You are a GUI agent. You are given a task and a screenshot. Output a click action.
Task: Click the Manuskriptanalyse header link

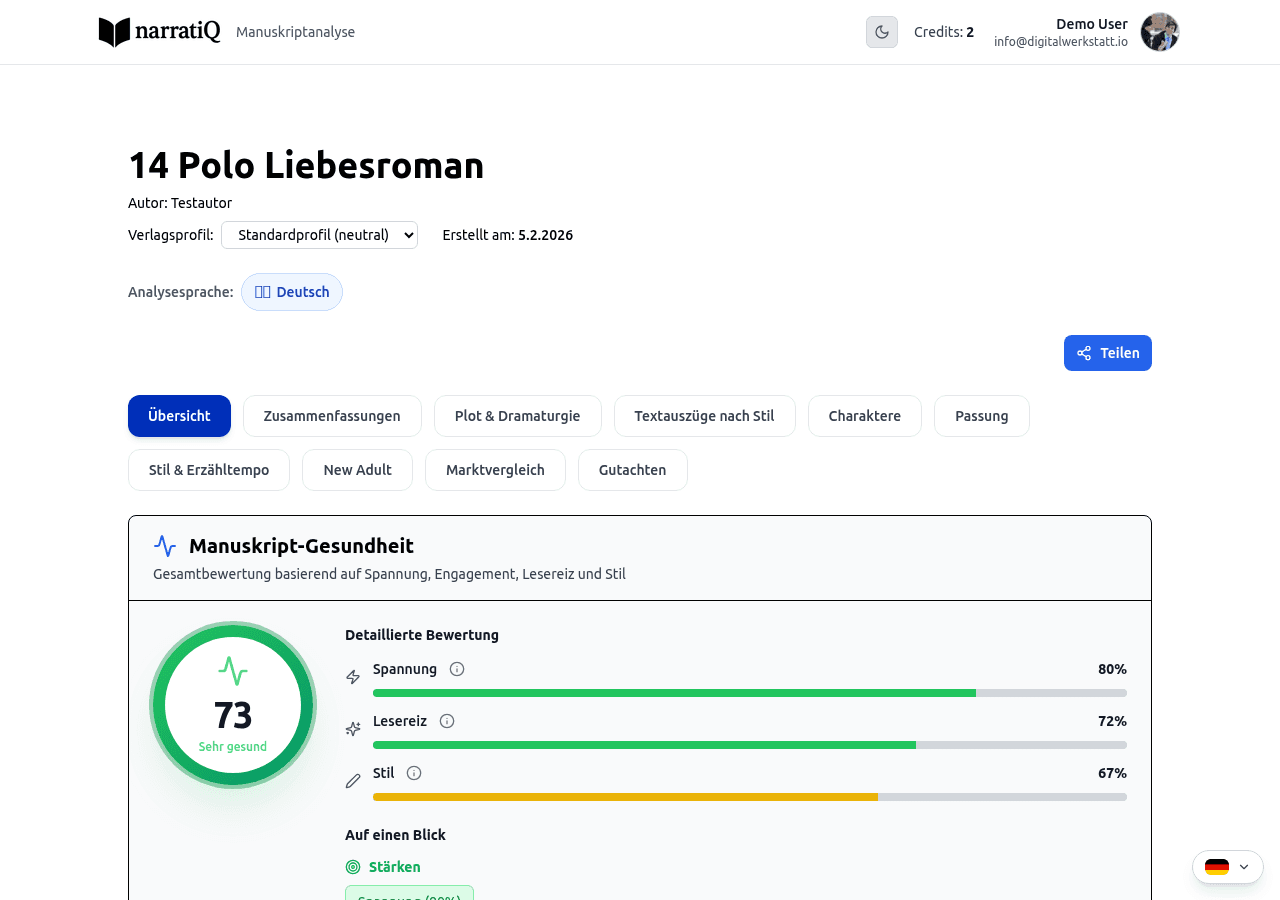click(x=295, y=32)
